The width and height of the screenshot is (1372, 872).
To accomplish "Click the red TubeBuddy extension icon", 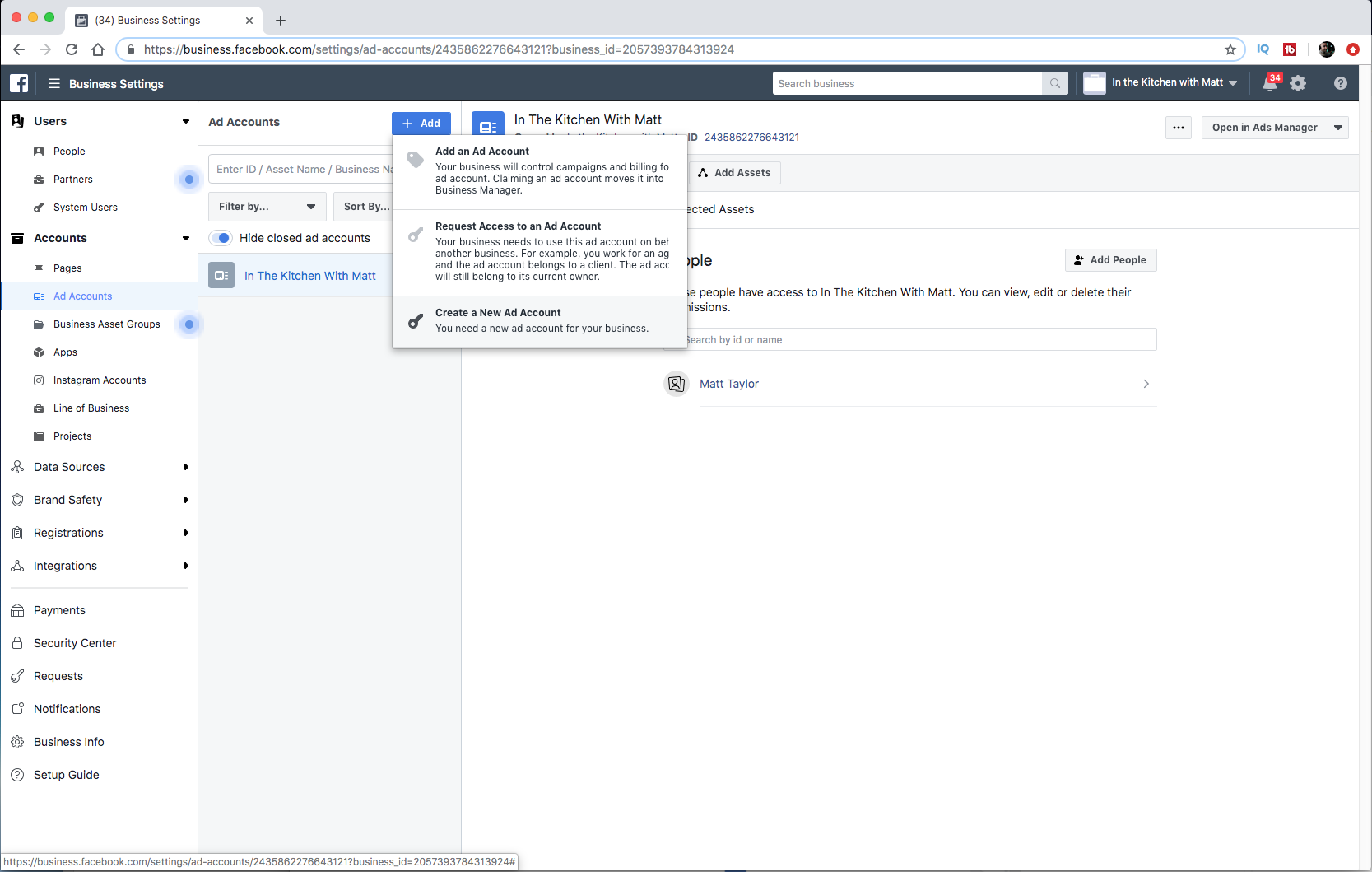I will click(x=1290, y=49).
